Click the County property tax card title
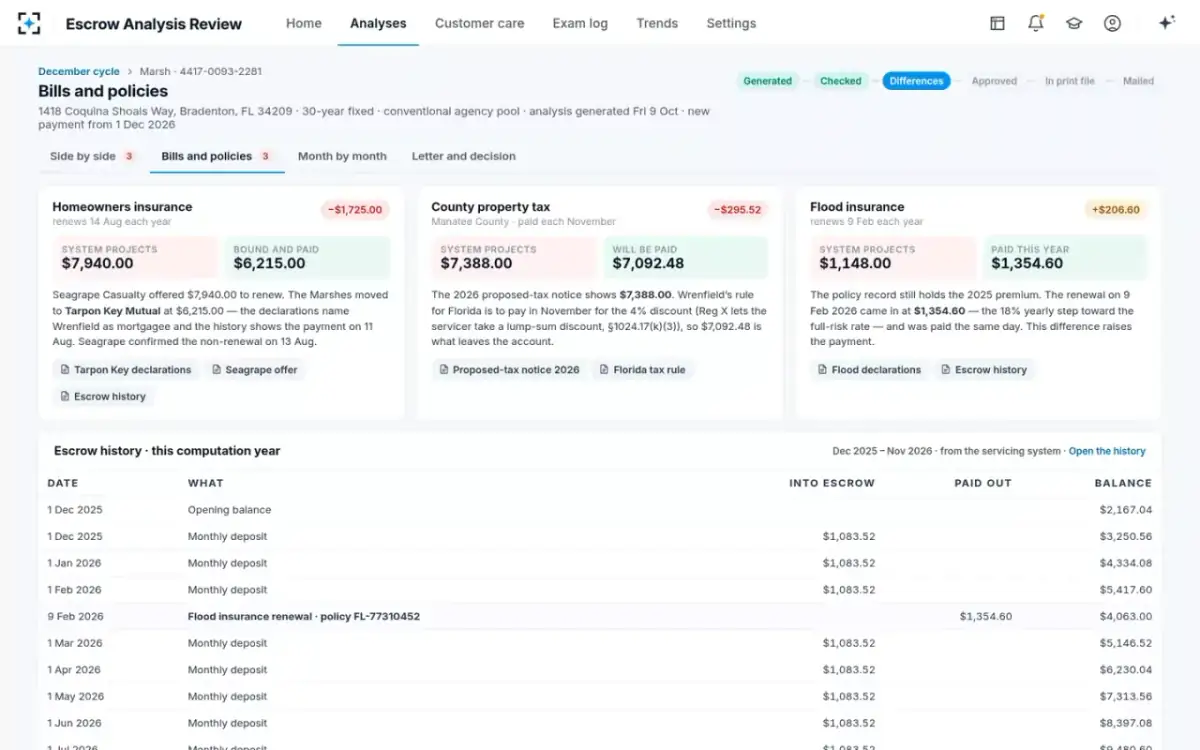Screen dimensions: 1200x750 (x=491, y=207)
